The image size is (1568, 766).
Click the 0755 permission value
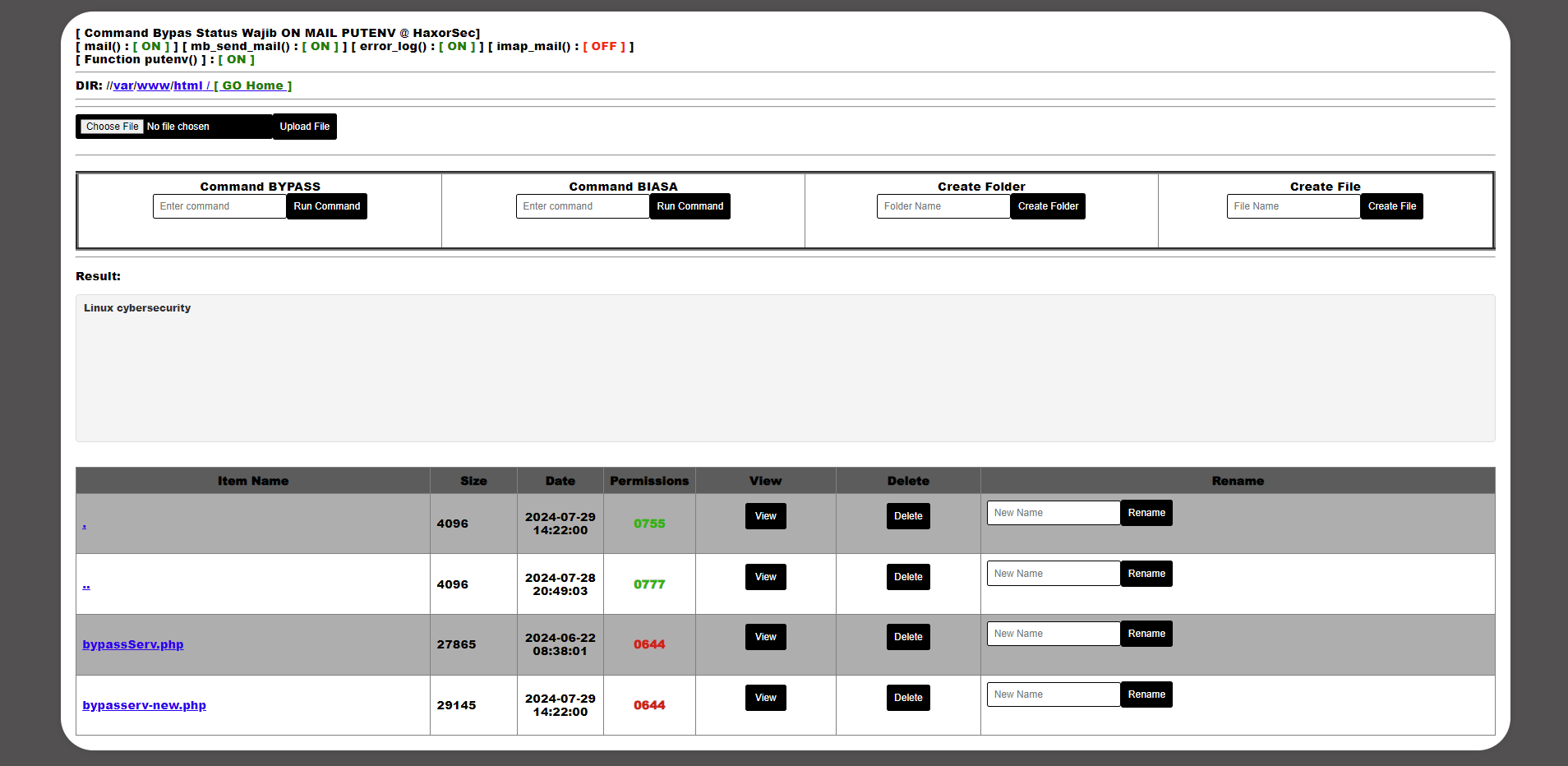click(649, 524)
